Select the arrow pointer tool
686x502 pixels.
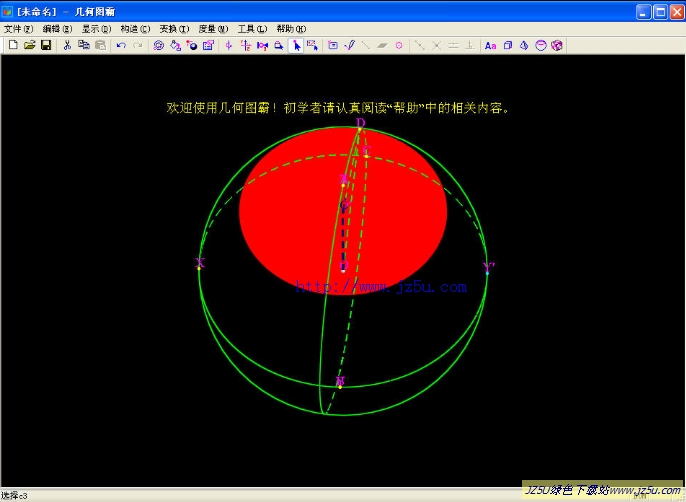click(x=296, y=45)
